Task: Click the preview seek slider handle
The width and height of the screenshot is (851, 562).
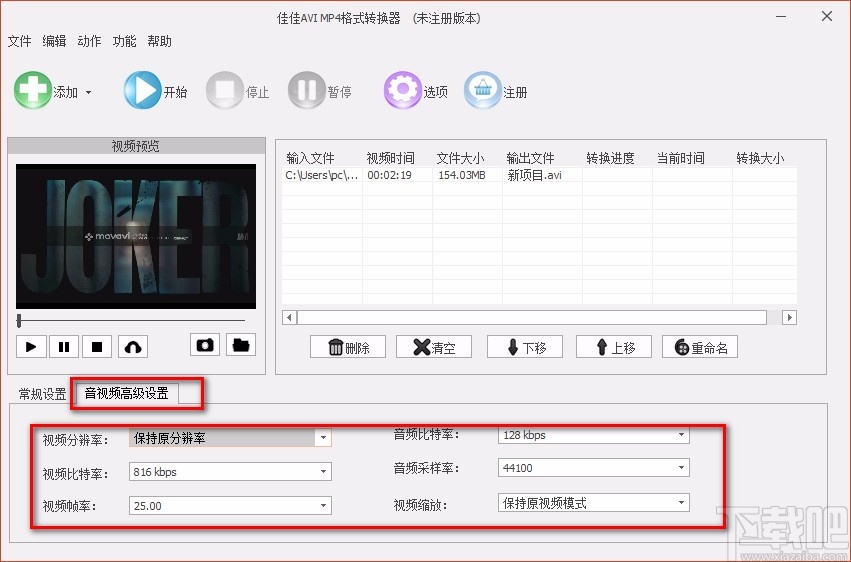Action: tap(19, 321)
